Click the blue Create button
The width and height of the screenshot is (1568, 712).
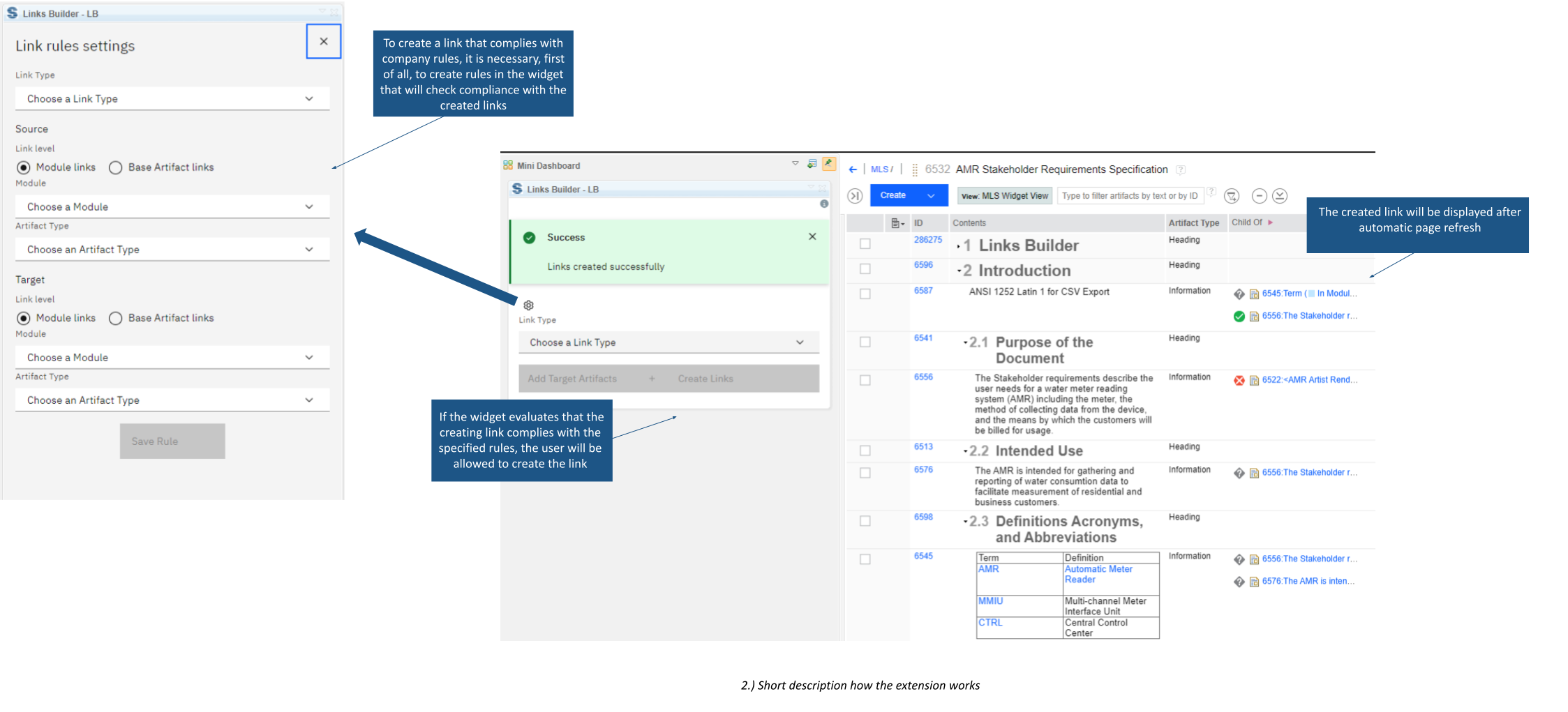[909, 195]
